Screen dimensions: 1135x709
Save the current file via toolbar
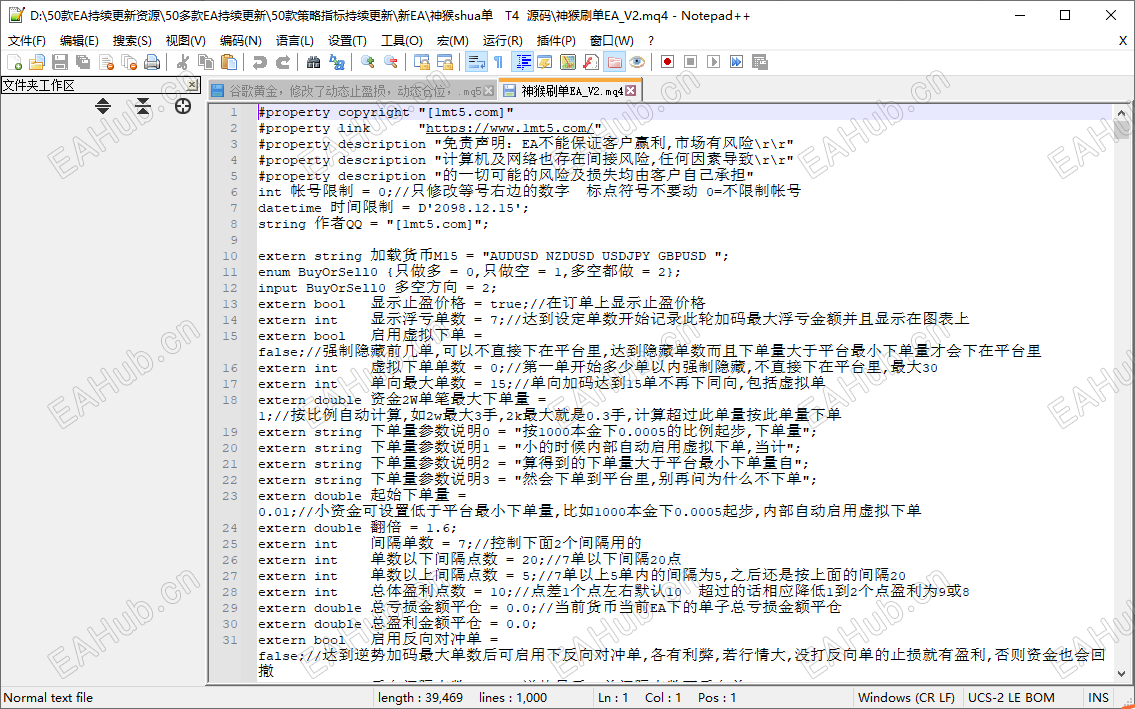coord(60,62)
